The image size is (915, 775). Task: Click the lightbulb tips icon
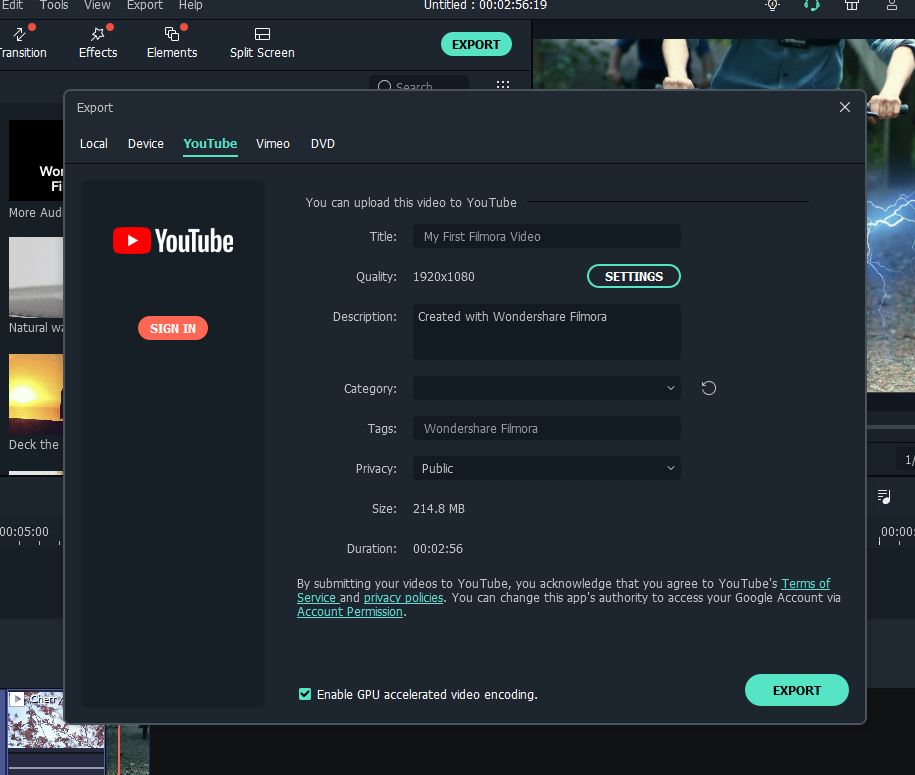point(772,5)
